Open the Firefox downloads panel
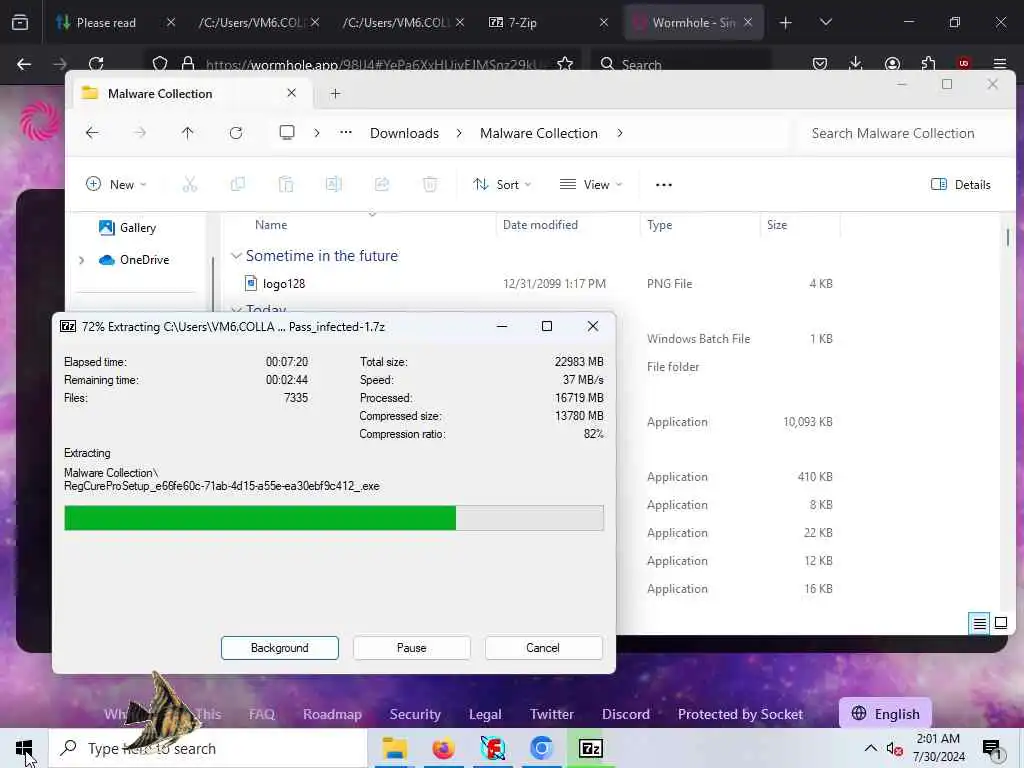 click(856, 64)
